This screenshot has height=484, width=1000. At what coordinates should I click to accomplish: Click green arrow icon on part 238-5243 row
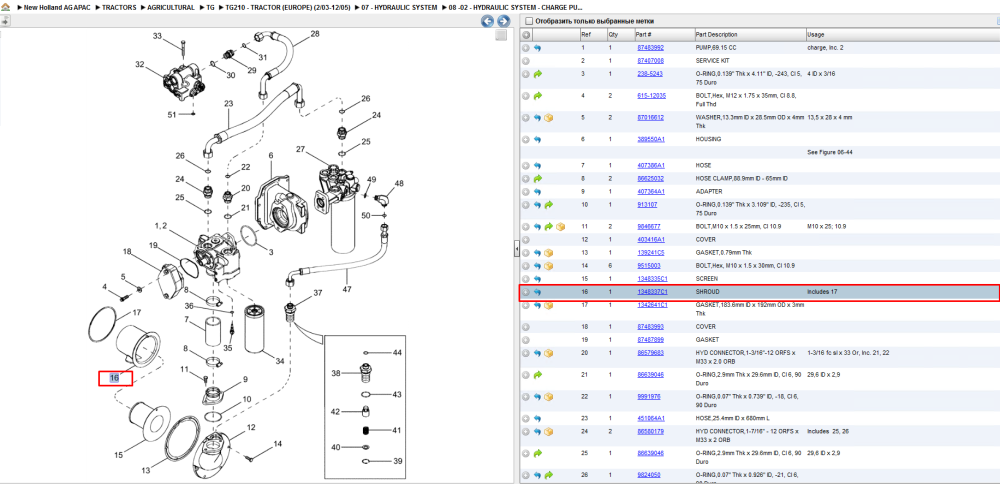point(537,74)
